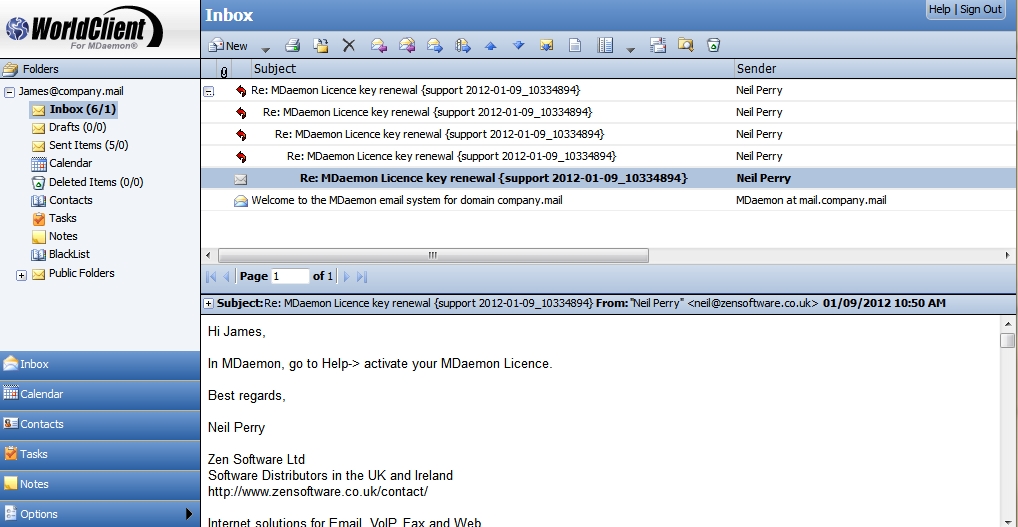1018x527 pixels.
Task: Click the page number input field
Action: 290,276
